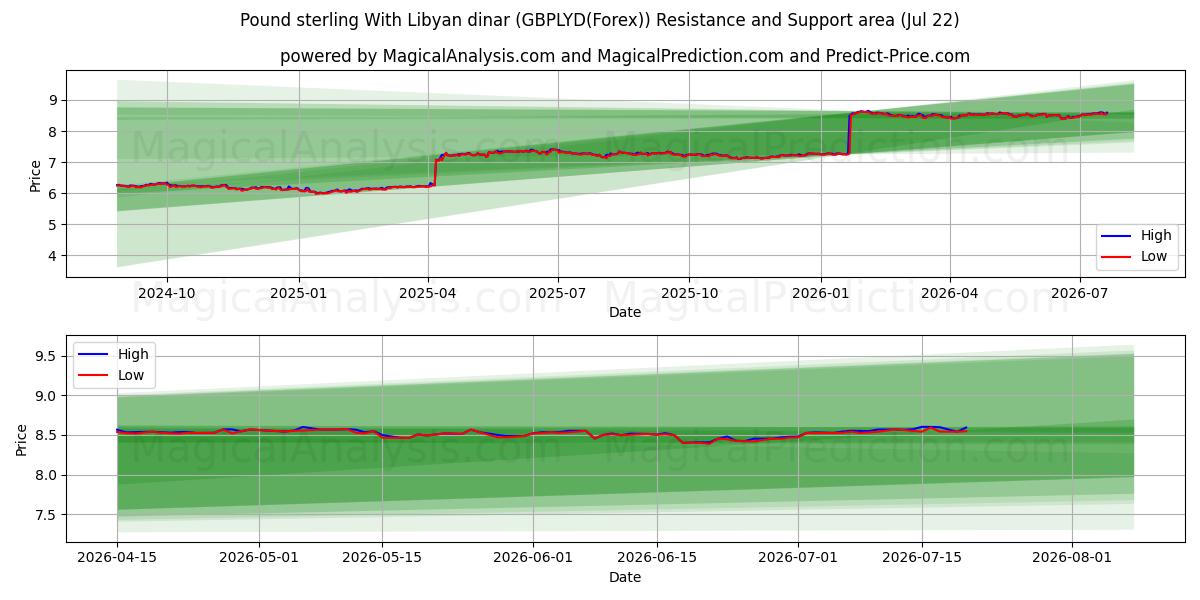Click the '2025-07' x-axis label
The image size is (1200, 600).
(557, 294)
